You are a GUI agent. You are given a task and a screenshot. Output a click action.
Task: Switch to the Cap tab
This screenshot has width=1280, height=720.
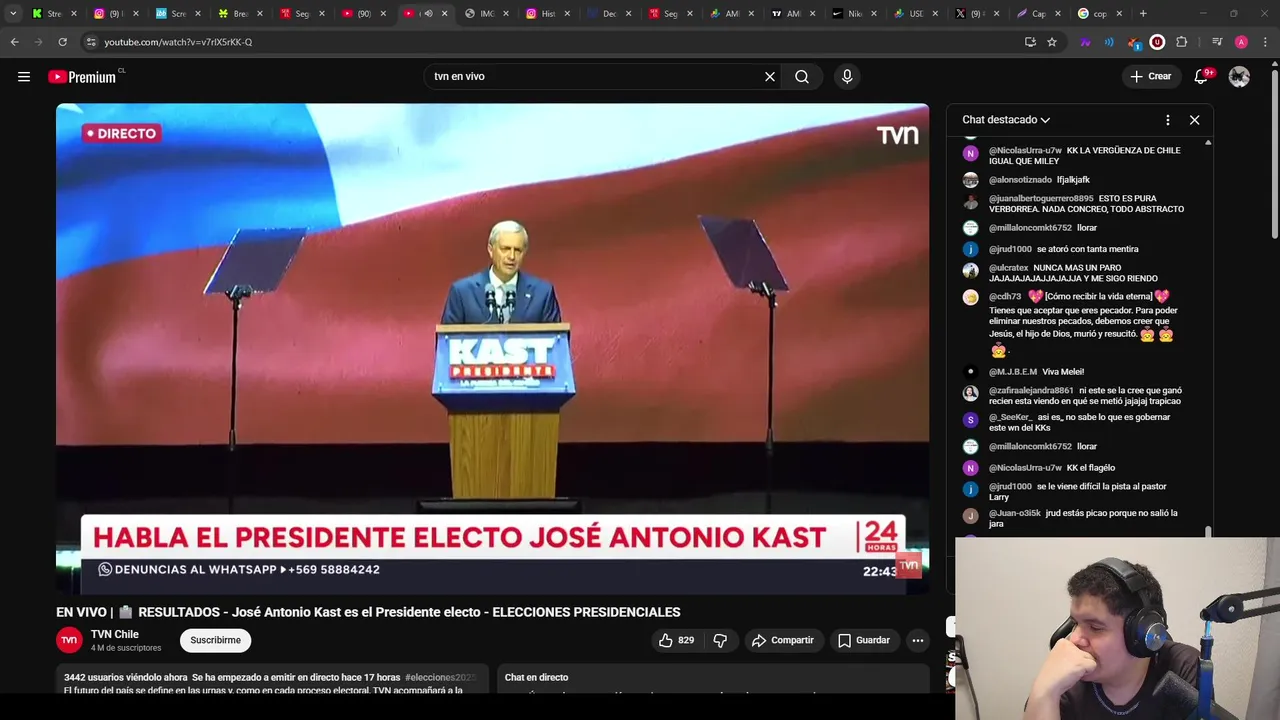(1038, 14)
